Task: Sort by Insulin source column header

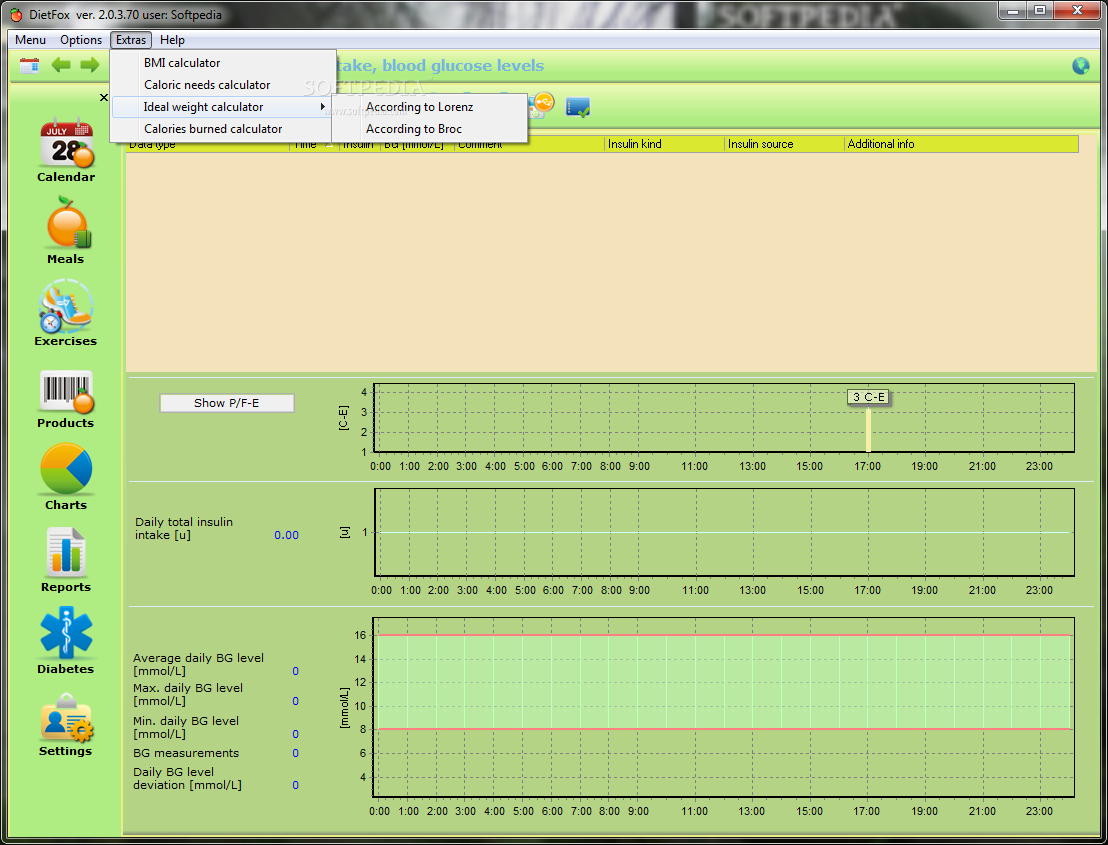Action: coord(785,144)
